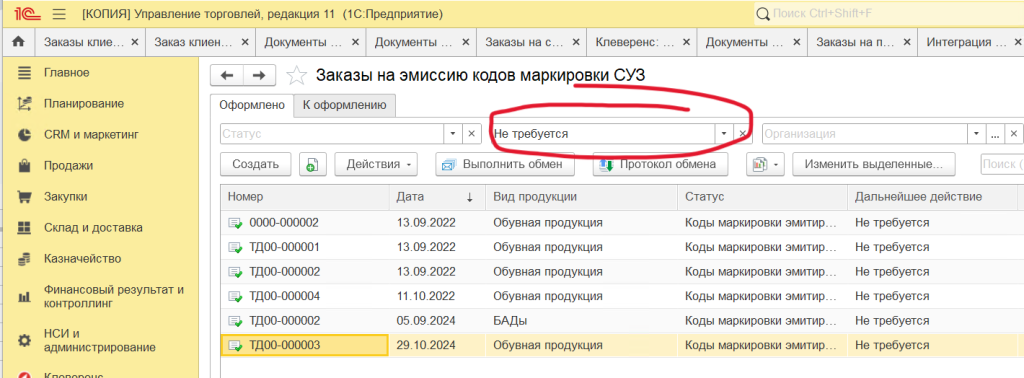Select the БАДы cell in row ТД00-000002
Screen dimensions: 1024x378
tap(581, 321)
